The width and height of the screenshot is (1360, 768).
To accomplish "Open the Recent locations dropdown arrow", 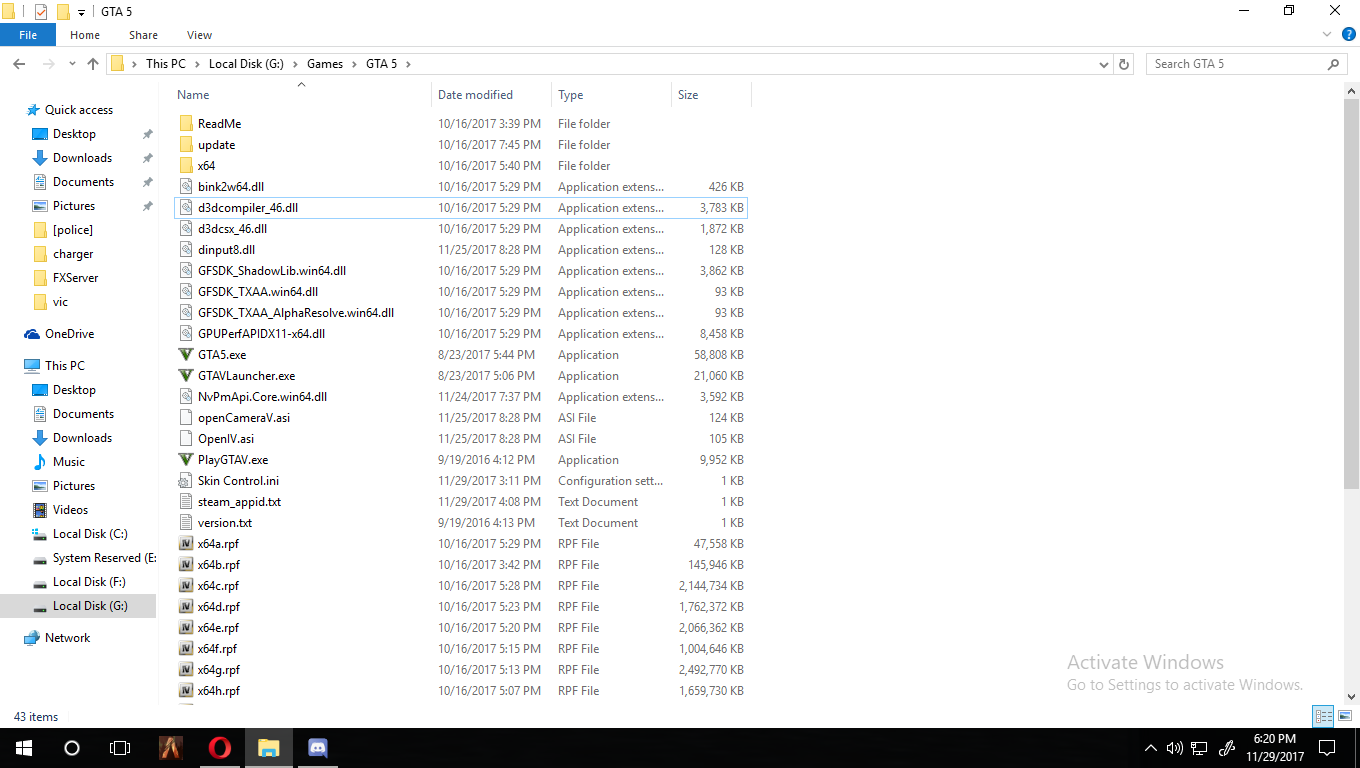I will 72,64.
